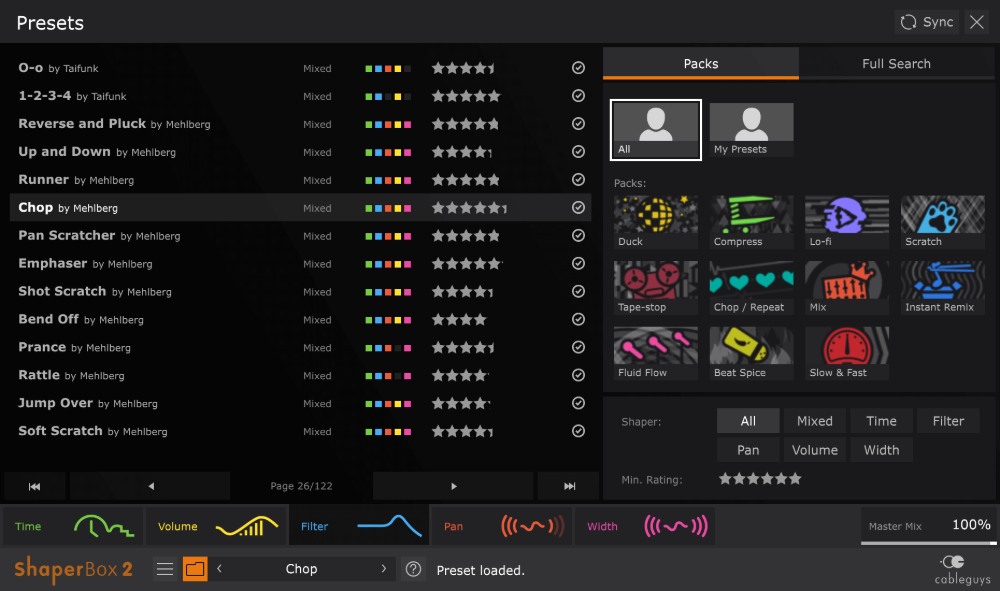
Task: Load the previous preset with left chevron
Action: click(219, 569)
